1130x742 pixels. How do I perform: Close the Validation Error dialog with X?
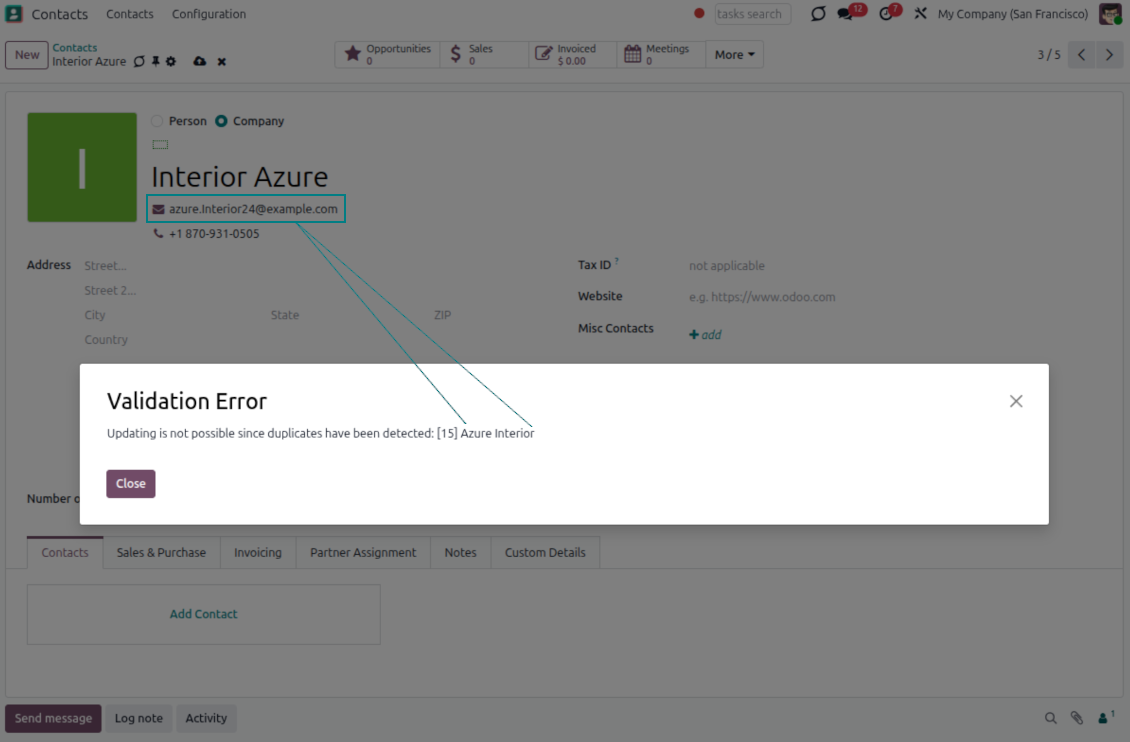point(1016,401)
